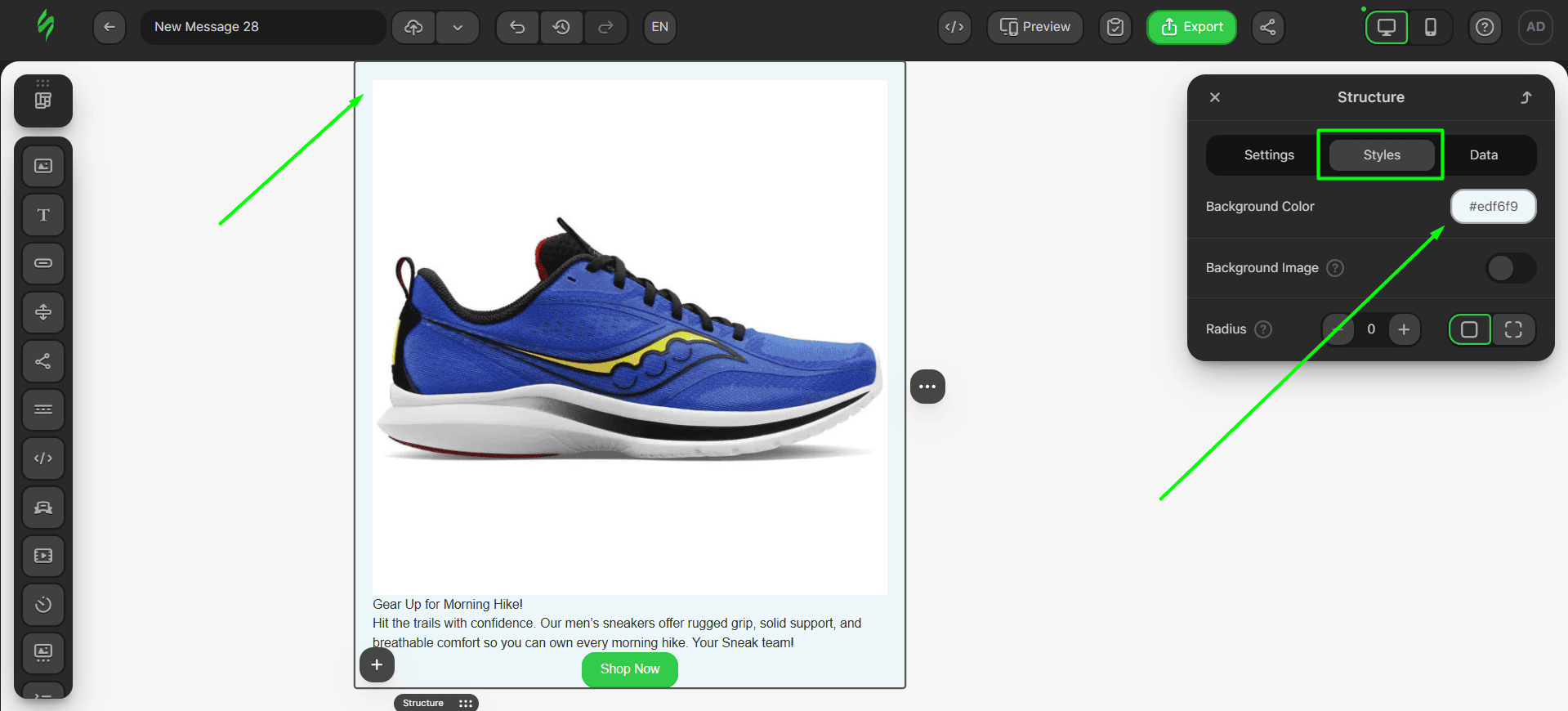Image resolution: width=1568 pixels, height=711 pixels.
Task: Click the up arrow in Structure header
Action: click(x=1526, y=97)
